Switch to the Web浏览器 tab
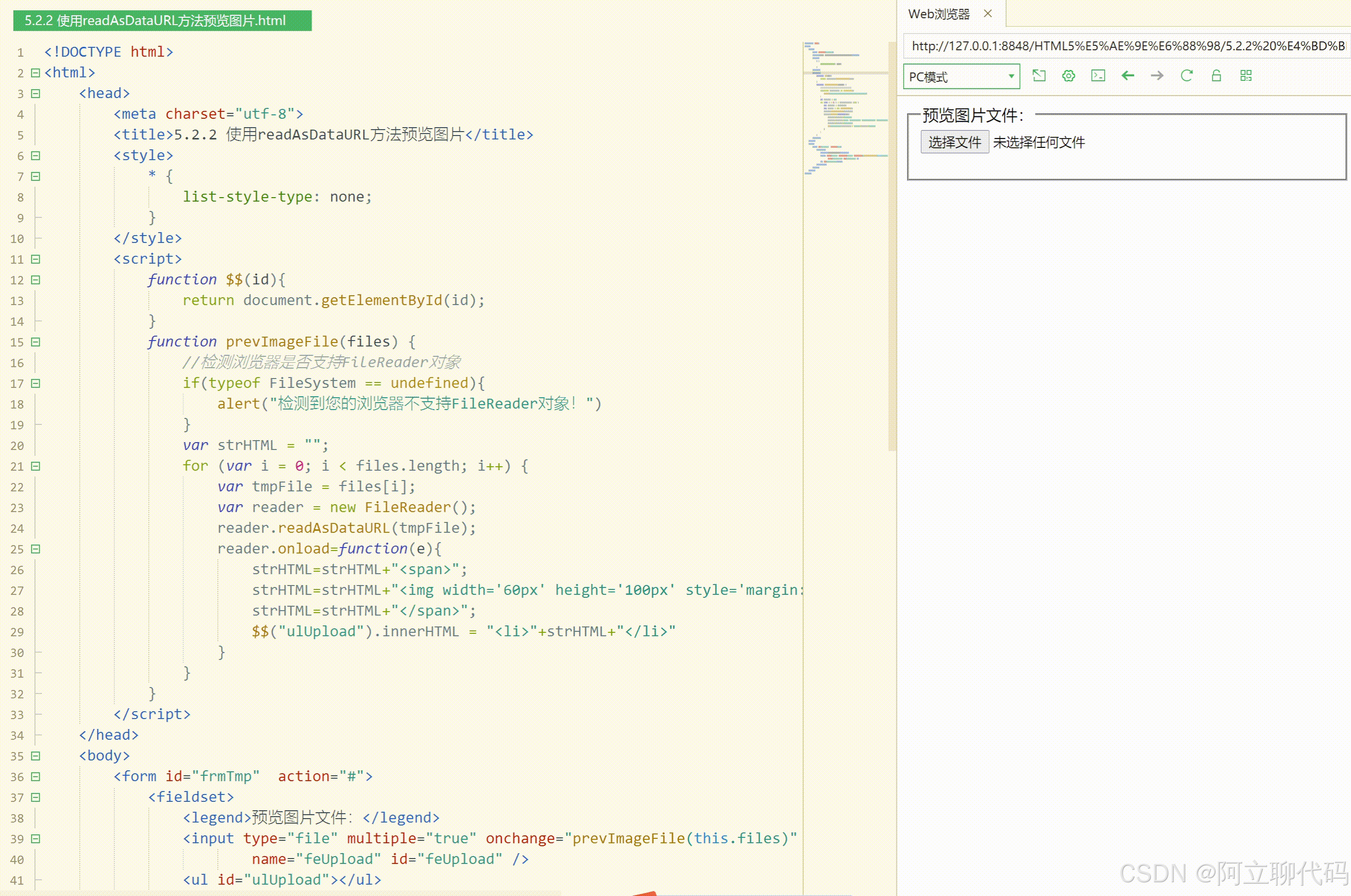This screenshot has height=896, width=1351. click(x=939, y=14)
